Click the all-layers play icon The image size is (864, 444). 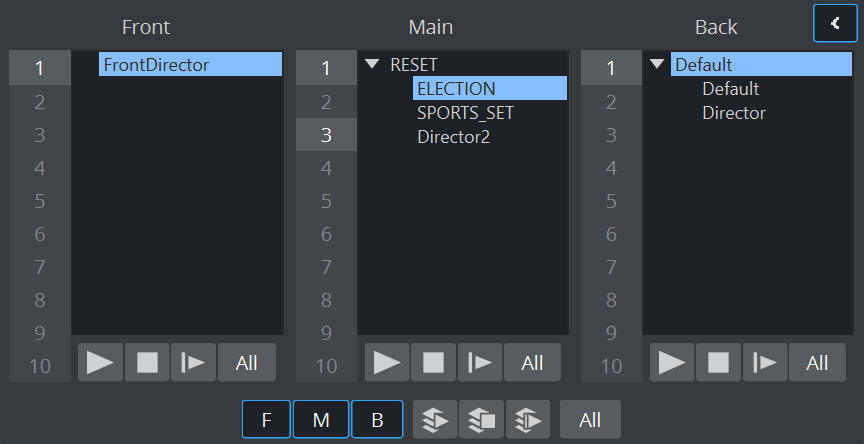click(435, 420)
